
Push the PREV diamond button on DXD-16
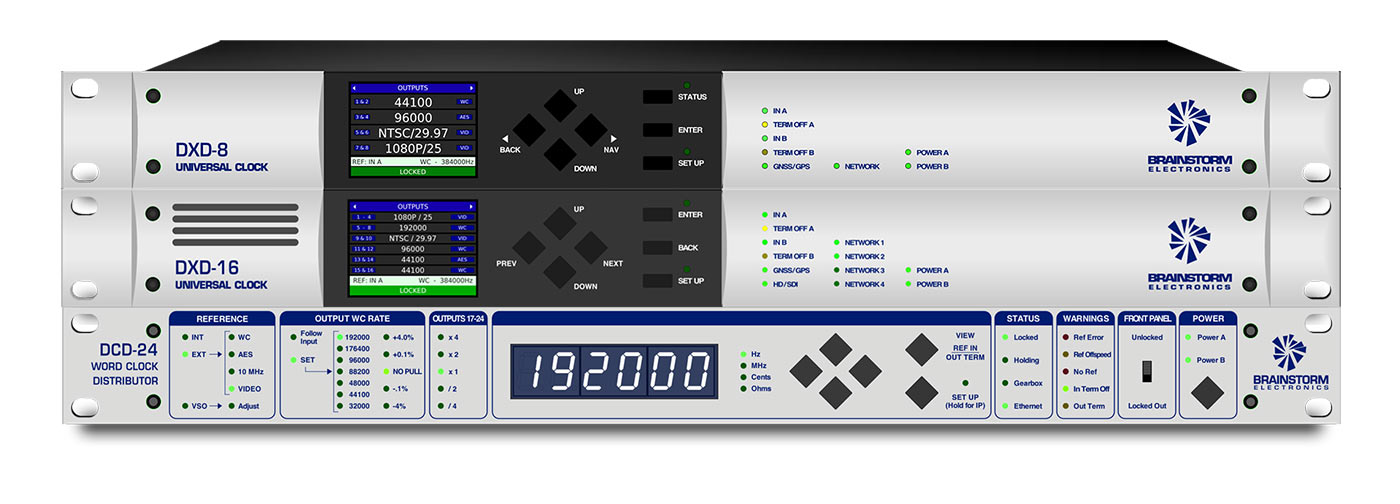530,247
